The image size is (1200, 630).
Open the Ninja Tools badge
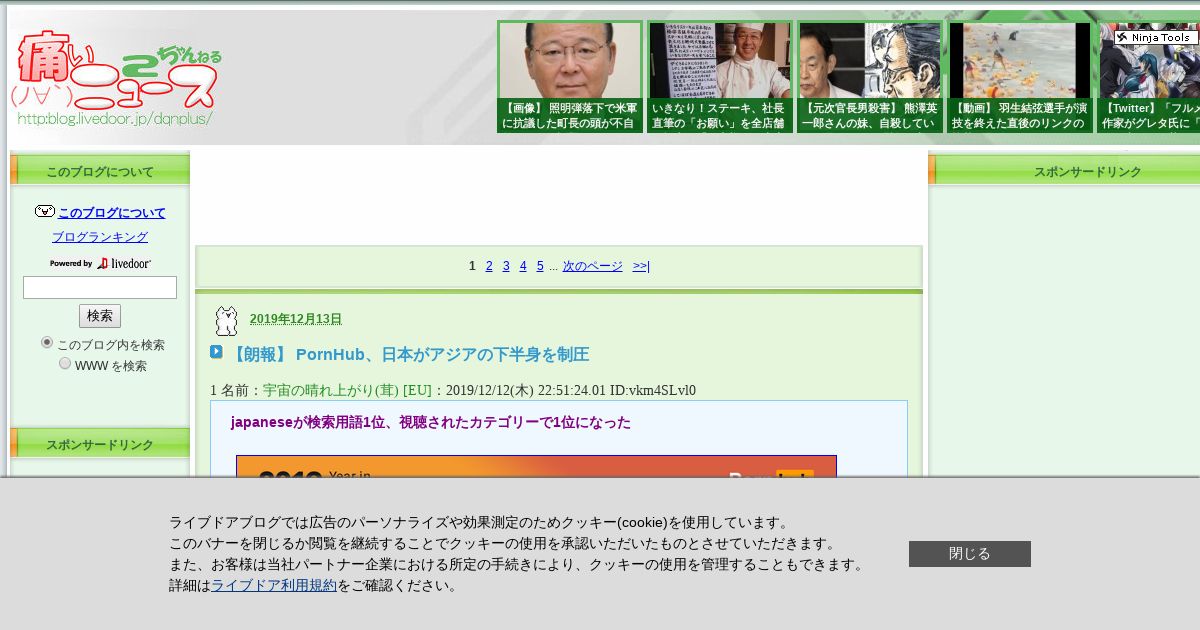(1156, 37)
